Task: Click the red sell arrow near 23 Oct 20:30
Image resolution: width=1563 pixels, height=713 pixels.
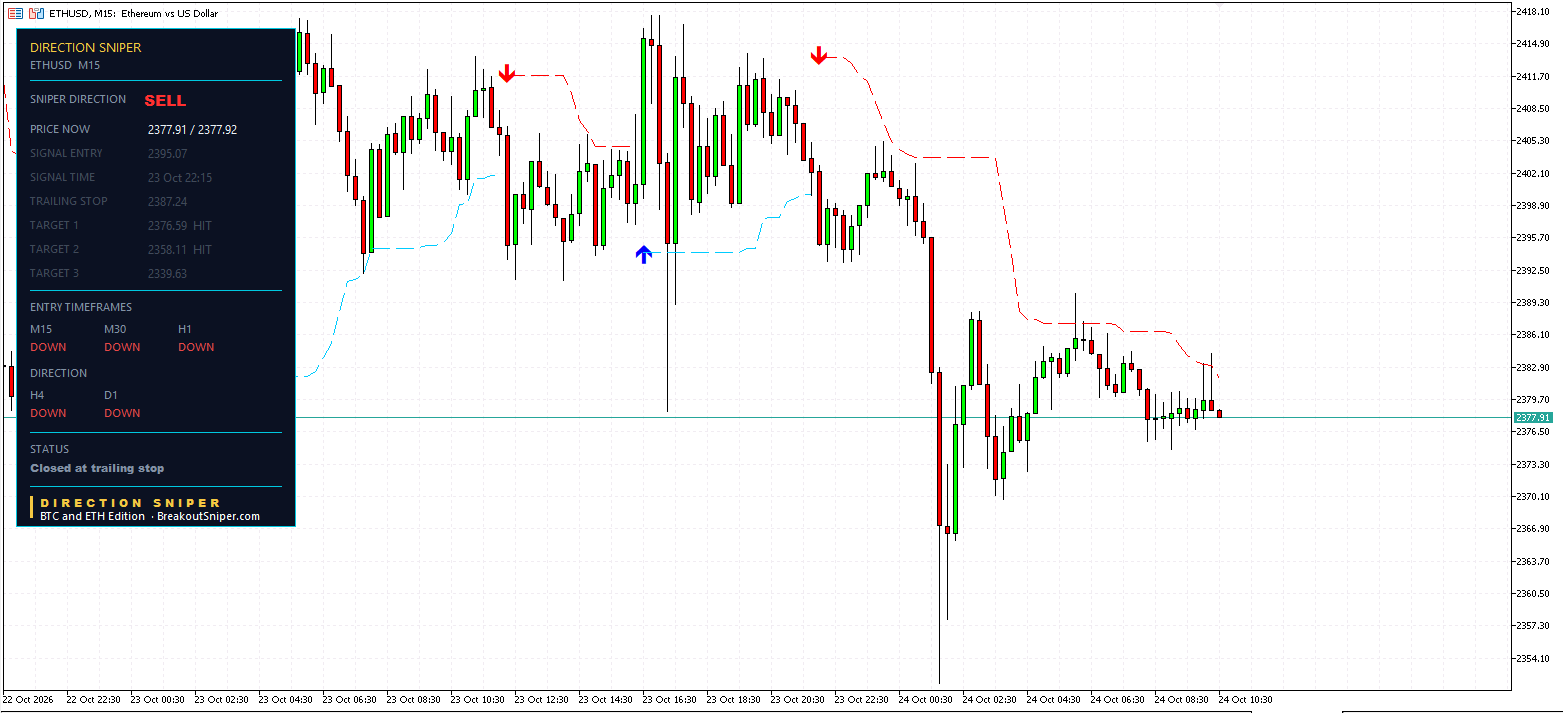Action: point(819,56)
